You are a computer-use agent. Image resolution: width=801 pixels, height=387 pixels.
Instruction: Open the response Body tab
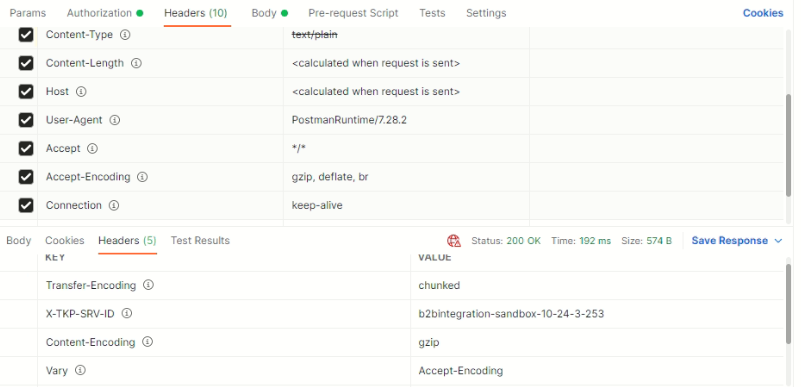pyautogui.click(x=19, y=240)
